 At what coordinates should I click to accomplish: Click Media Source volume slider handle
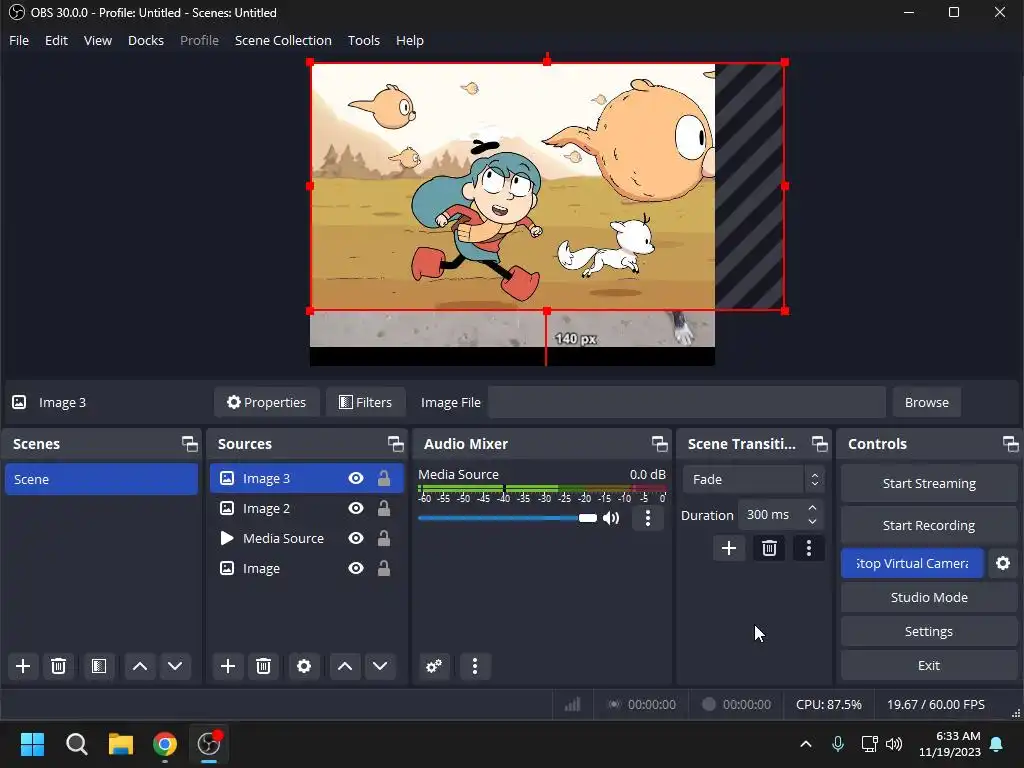pyautogui.click(x=588, y=518)
